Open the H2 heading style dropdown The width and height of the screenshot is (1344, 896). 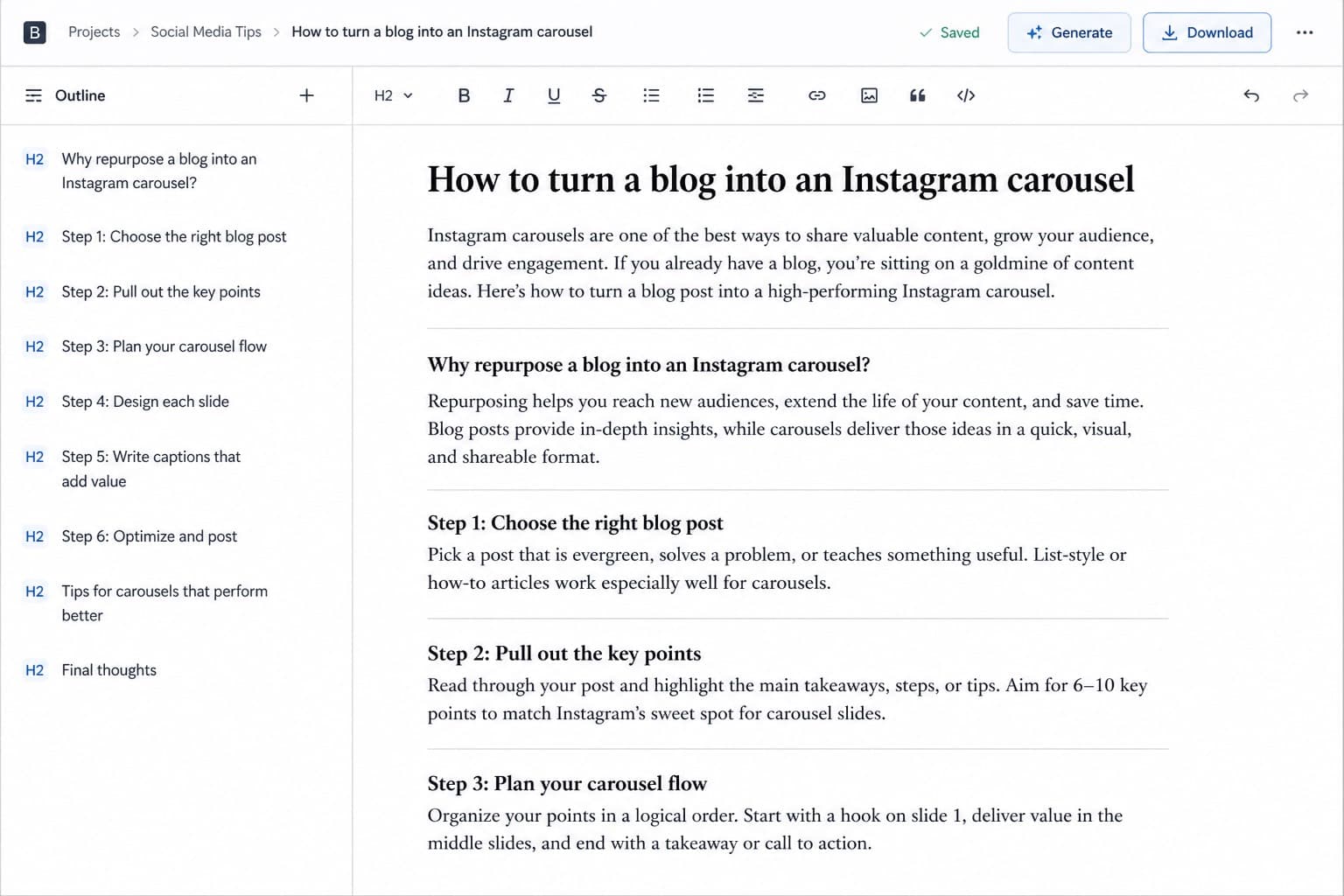click(393, 95)
